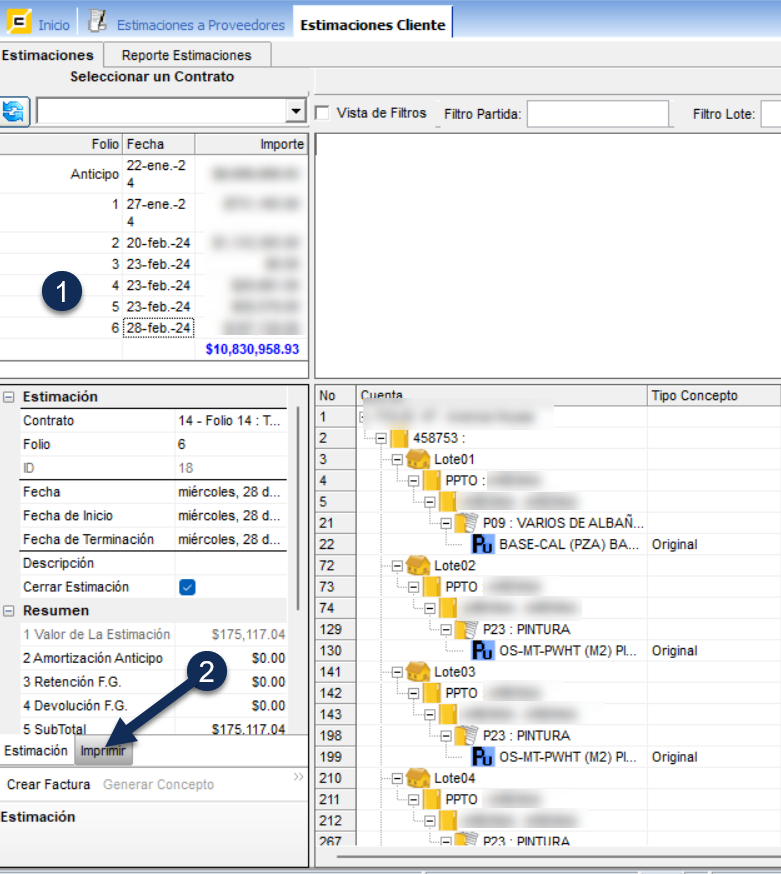
Task: Collapse the Lote02 tree node
Action: pos(397,565)
